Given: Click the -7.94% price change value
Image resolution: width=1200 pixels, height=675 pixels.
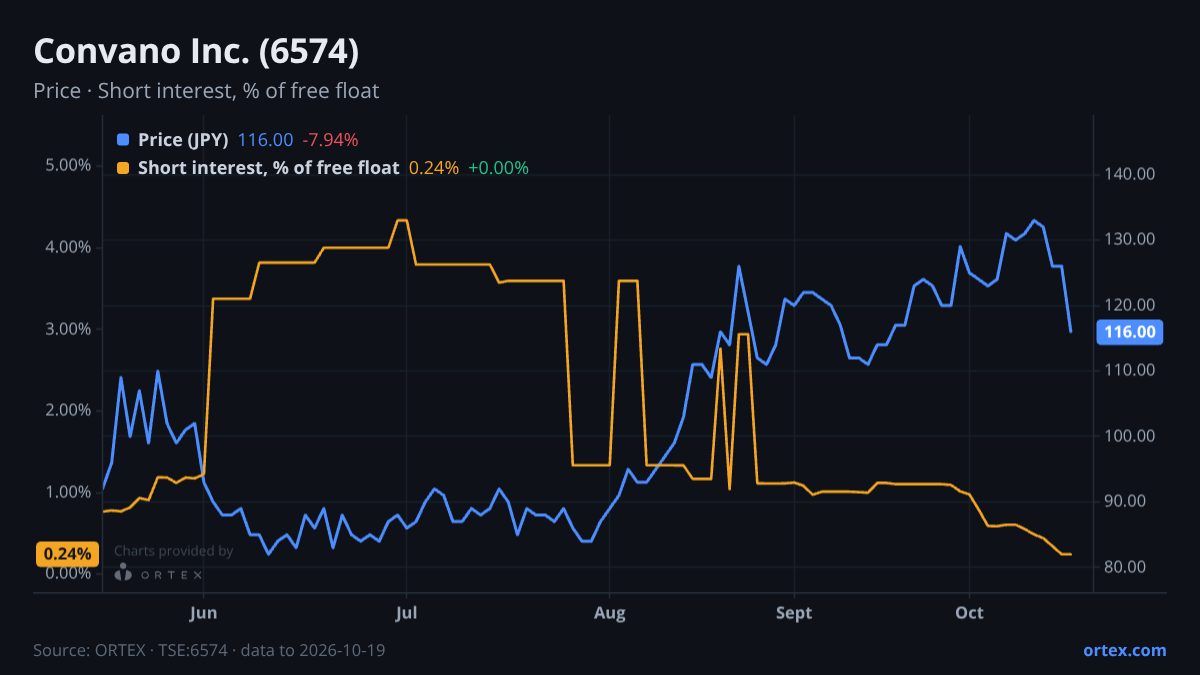Looking at the screenshot, I should click(330, 140).
